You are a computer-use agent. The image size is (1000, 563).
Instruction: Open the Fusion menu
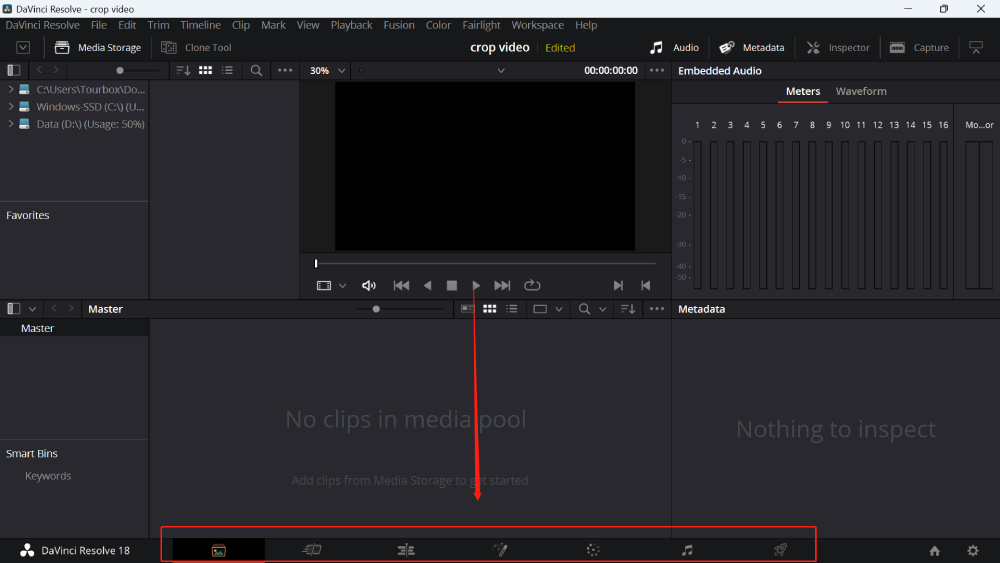(x=399, y=25)
